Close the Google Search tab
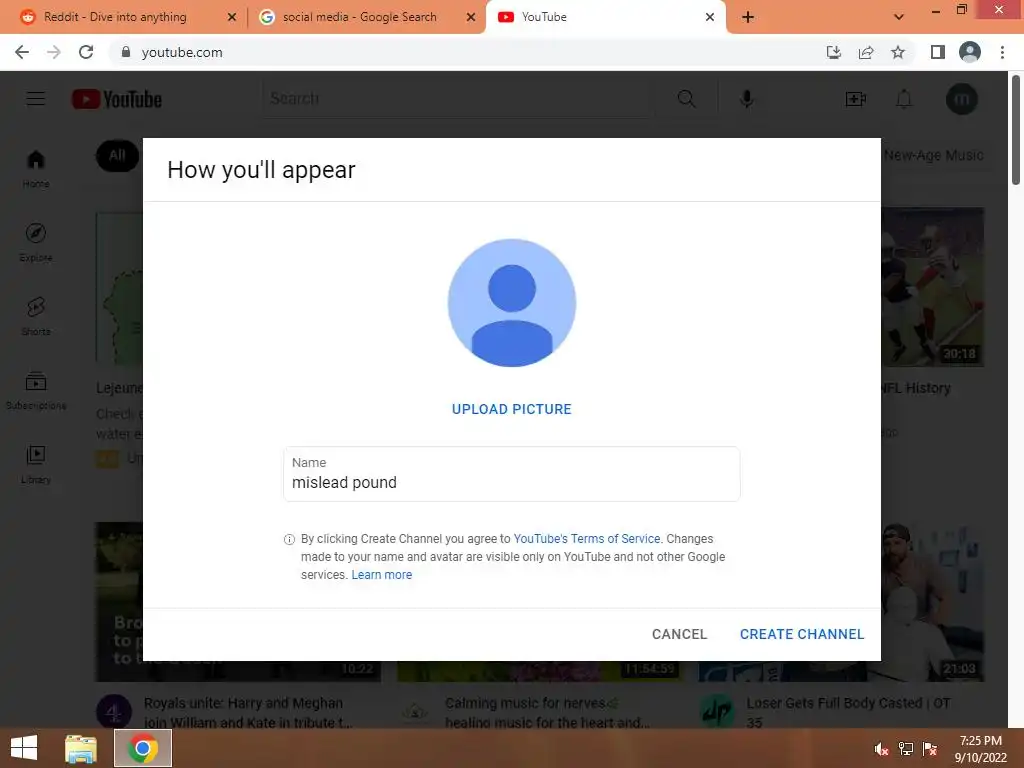Viewport: 1024px width, 768px height. click(x=471, y=17)
